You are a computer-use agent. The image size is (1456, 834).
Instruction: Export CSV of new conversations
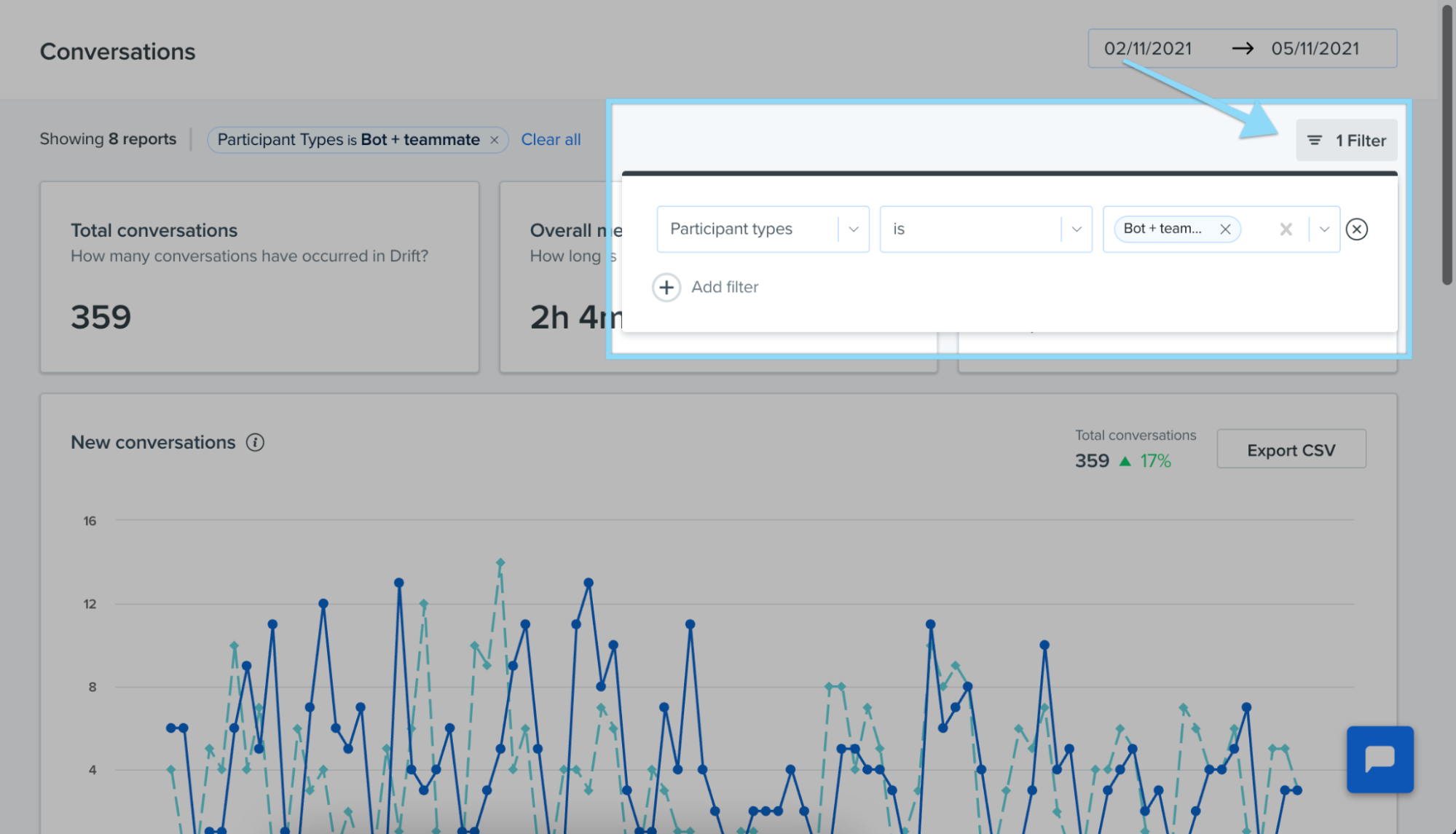click(1291, 449)
